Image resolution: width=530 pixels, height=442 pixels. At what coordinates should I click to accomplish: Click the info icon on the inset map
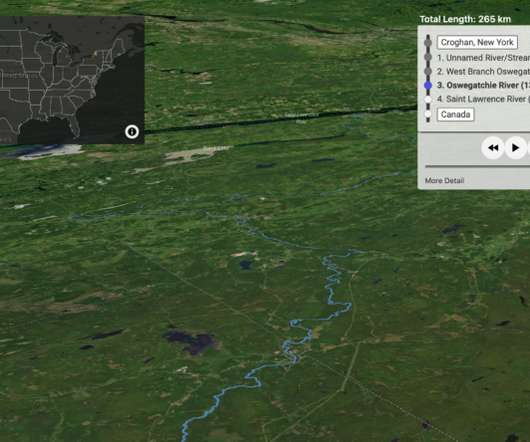coord(132,131)
